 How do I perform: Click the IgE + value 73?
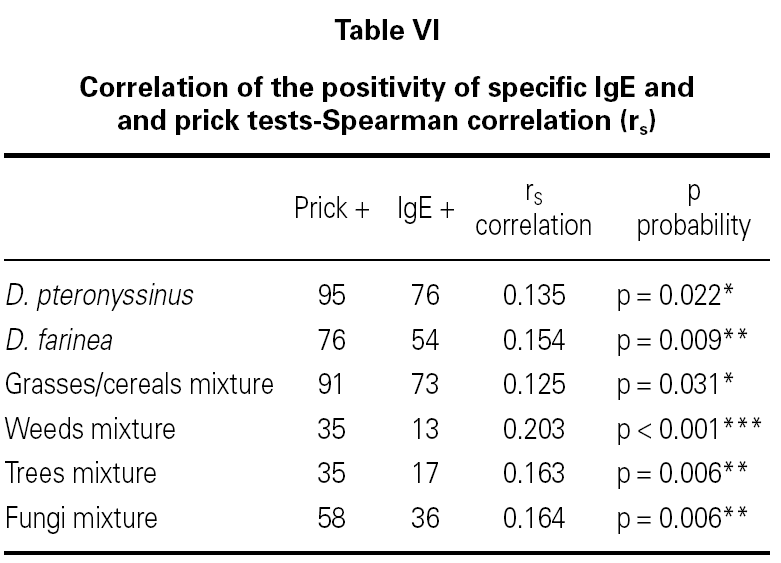(x=425, y=385)
